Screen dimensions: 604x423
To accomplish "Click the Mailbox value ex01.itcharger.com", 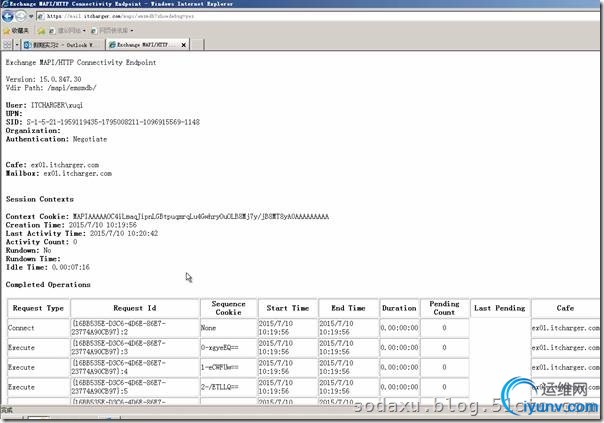I will 77,173.
